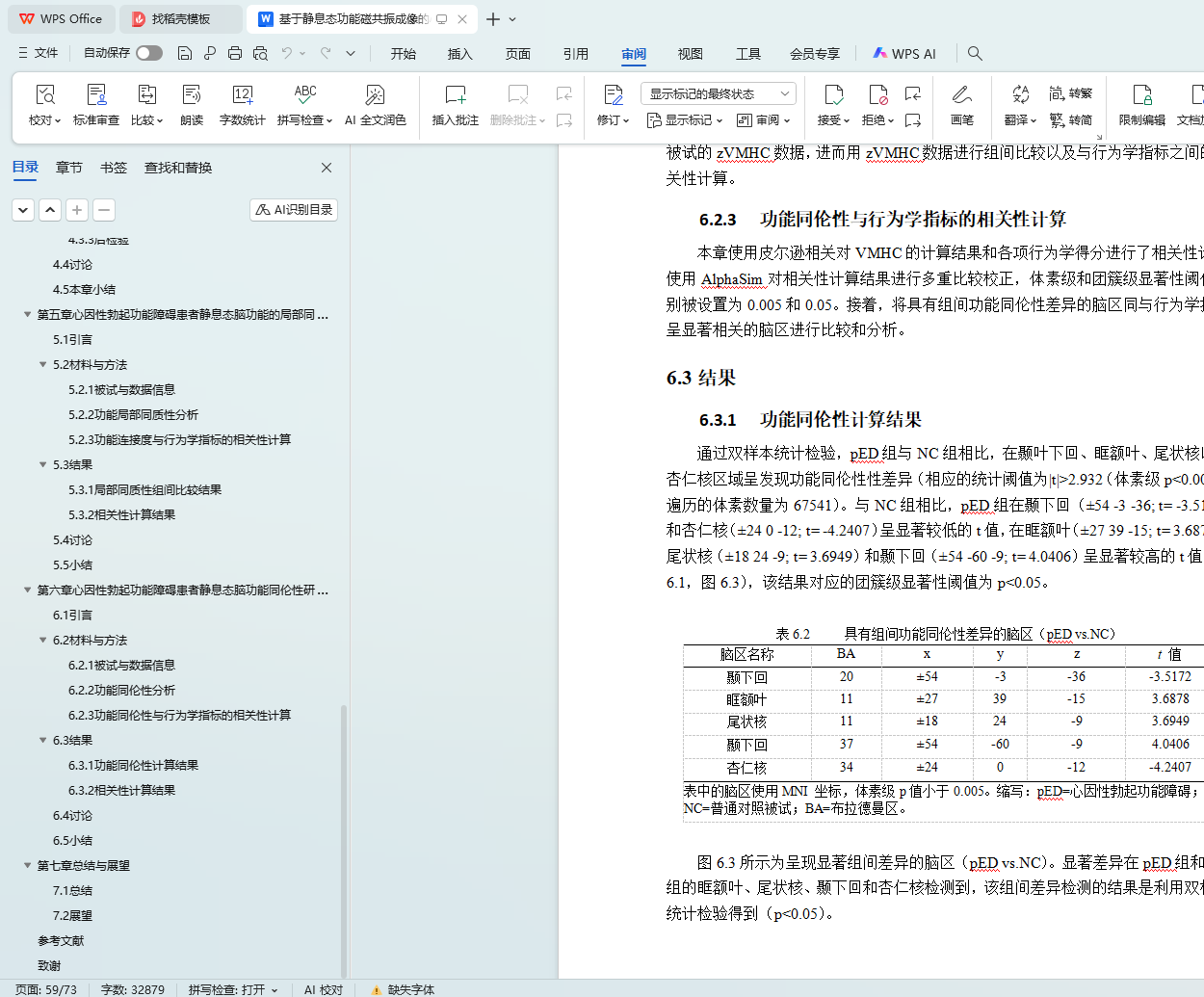Start 朗读 read-aloud tool
Image resolution: width=1204 pixels, height=997 pixels.
click(x=192, y=105)
